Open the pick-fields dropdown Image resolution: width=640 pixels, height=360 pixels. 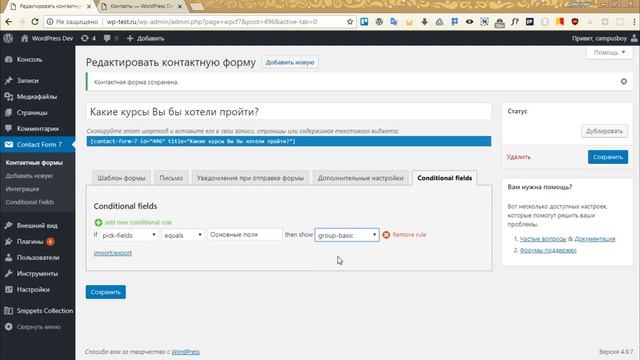point(129,235)
